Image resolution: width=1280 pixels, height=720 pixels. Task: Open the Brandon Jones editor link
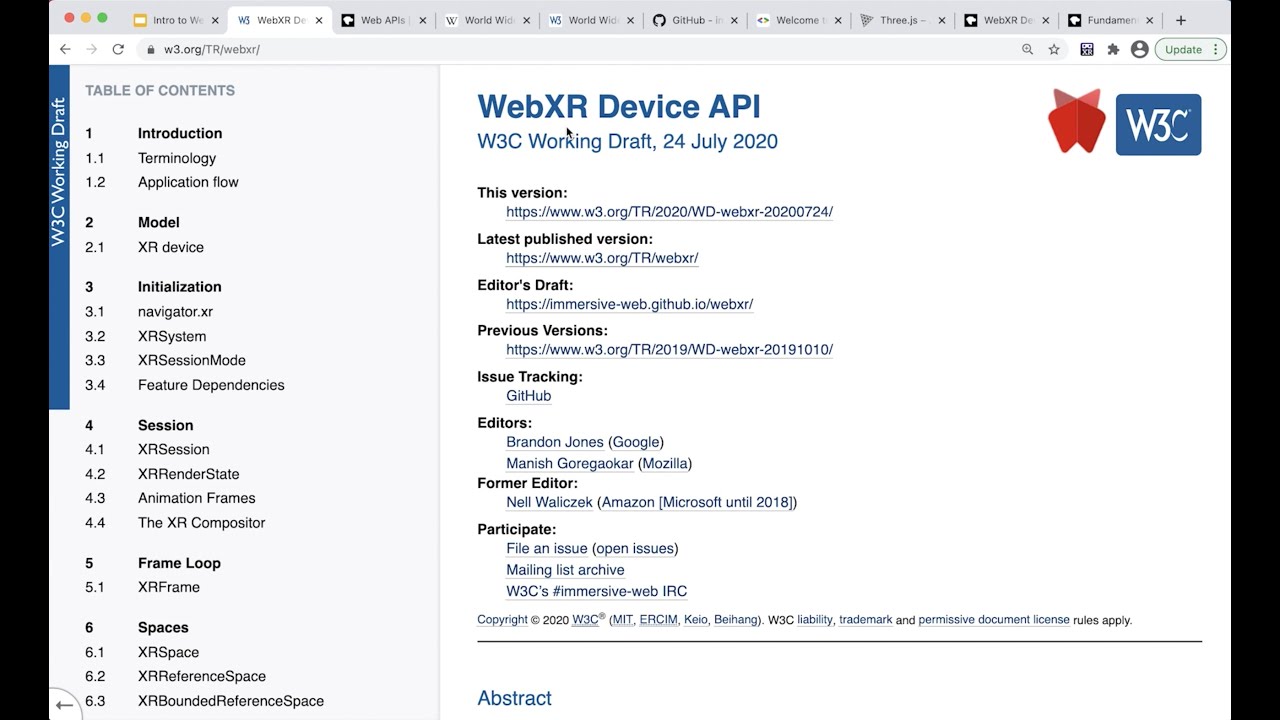[x=555, y=442]
